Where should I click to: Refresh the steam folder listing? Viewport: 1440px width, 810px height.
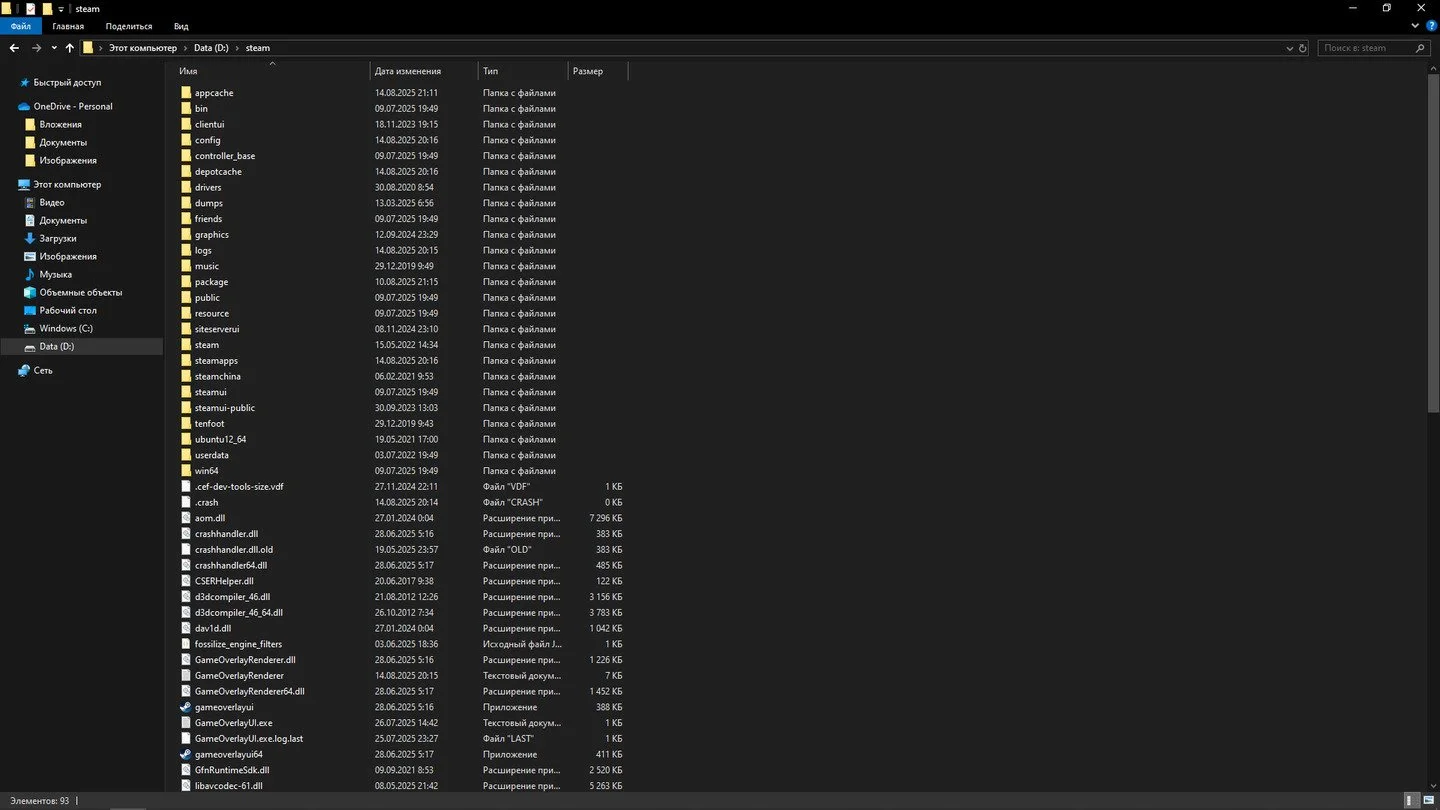pyautogui.click(x=1302, y=48)
